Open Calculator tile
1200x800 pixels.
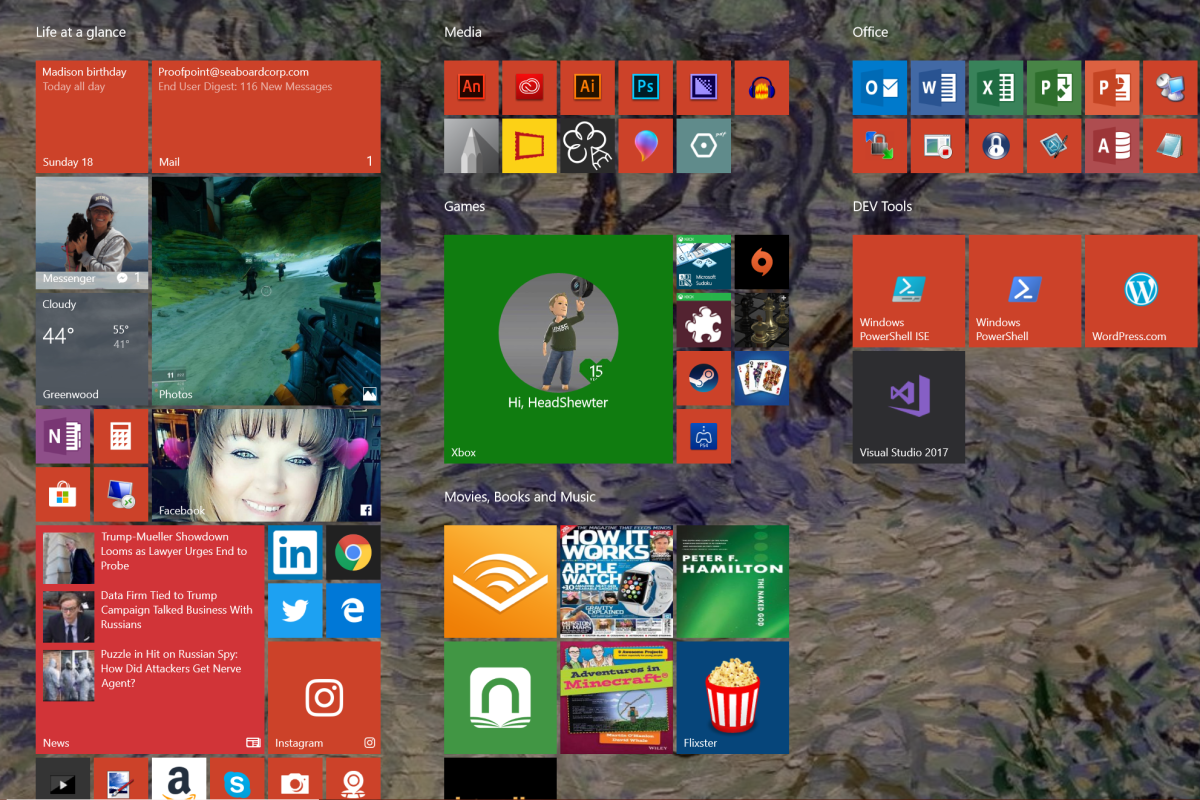tap(121, 436)
